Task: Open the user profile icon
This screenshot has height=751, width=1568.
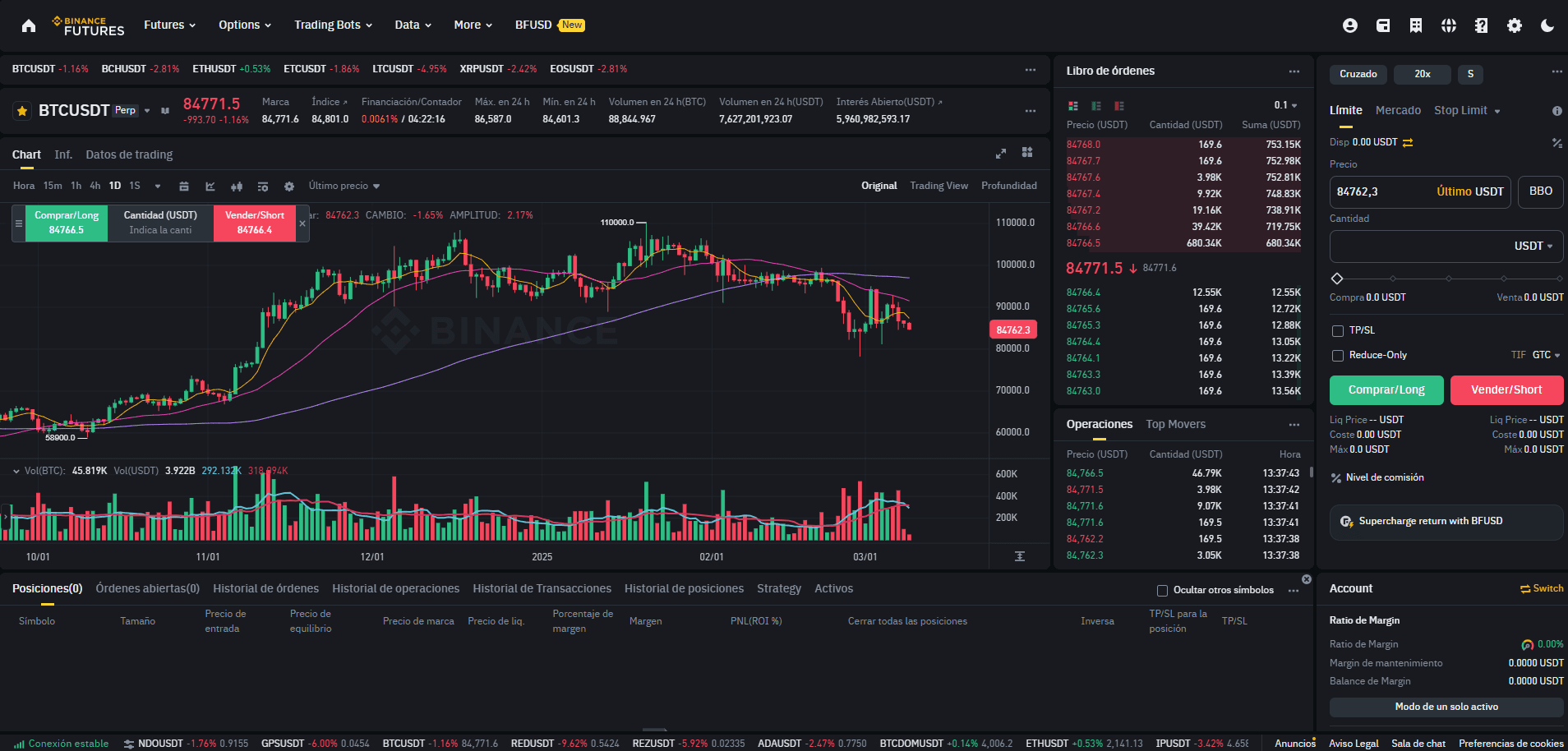Action: 1350,25
